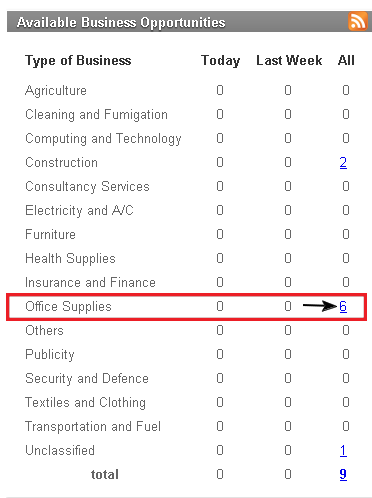Click the Consultancy Services label
Screen dimensions: 372x498
pos(87,187)
